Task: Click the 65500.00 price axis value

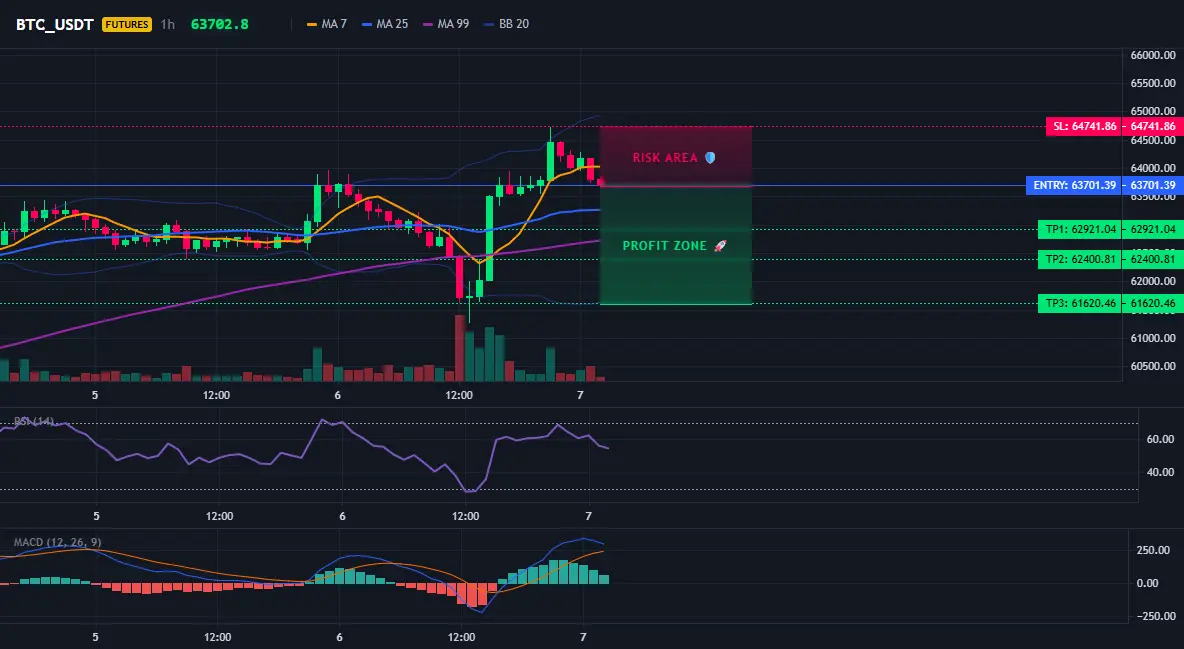Action: coord(1153,83)
